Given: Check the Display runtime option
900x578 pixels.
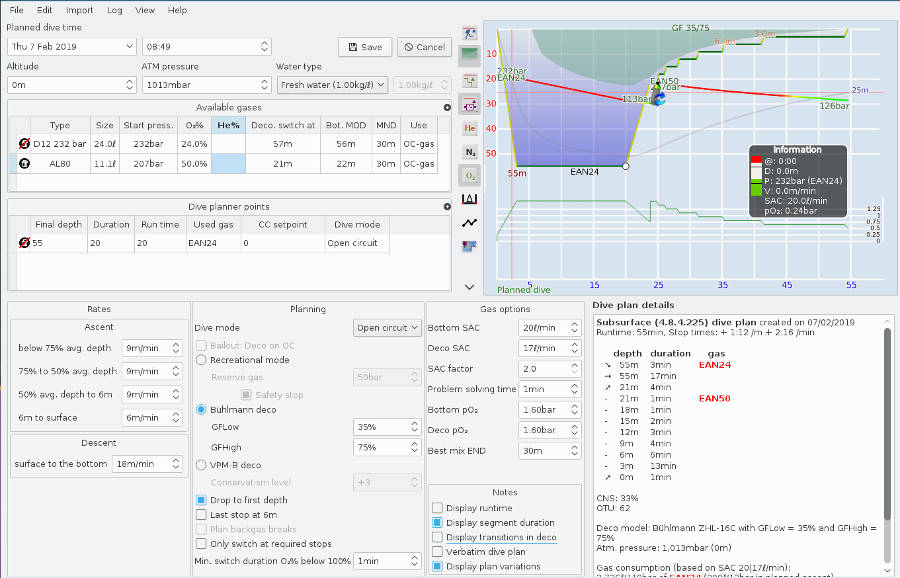Looking at the screenshot, I should [x=437, y=508].
